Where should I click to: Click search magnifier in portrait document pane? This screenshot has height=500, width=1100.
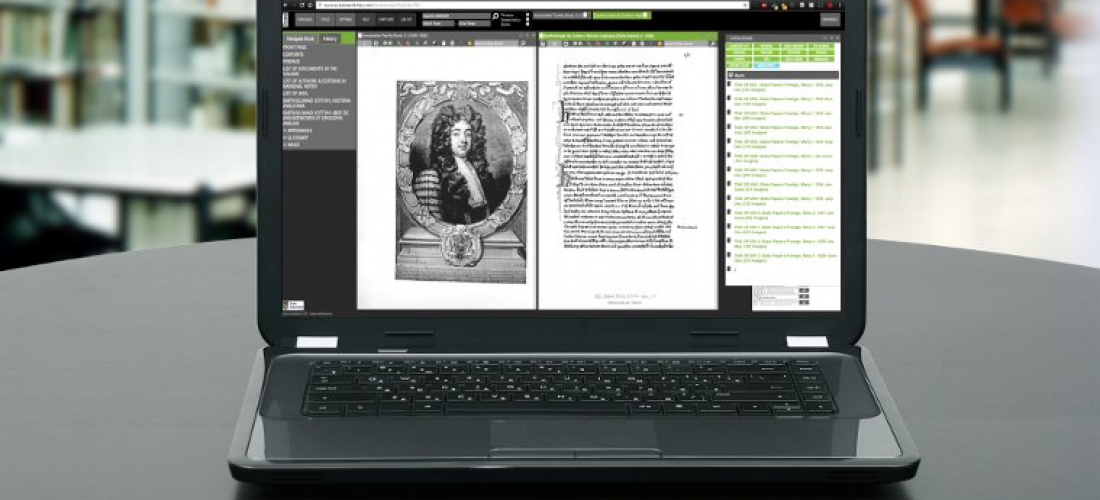click(523, 43)
